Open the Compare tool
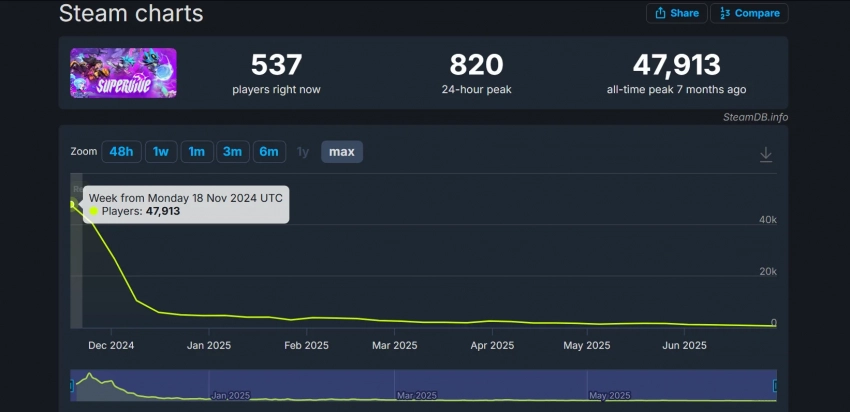The width and height of the screenshot is (850, 412). point(749,13)
